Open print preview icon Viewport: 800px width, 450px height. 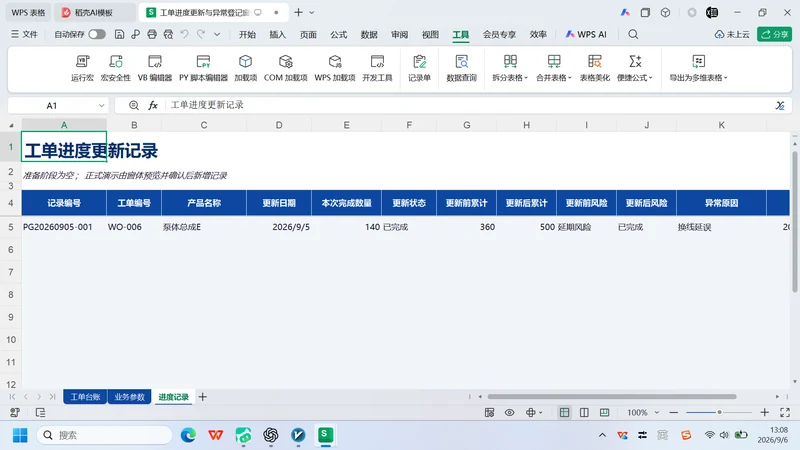click(x=168, y=34)
